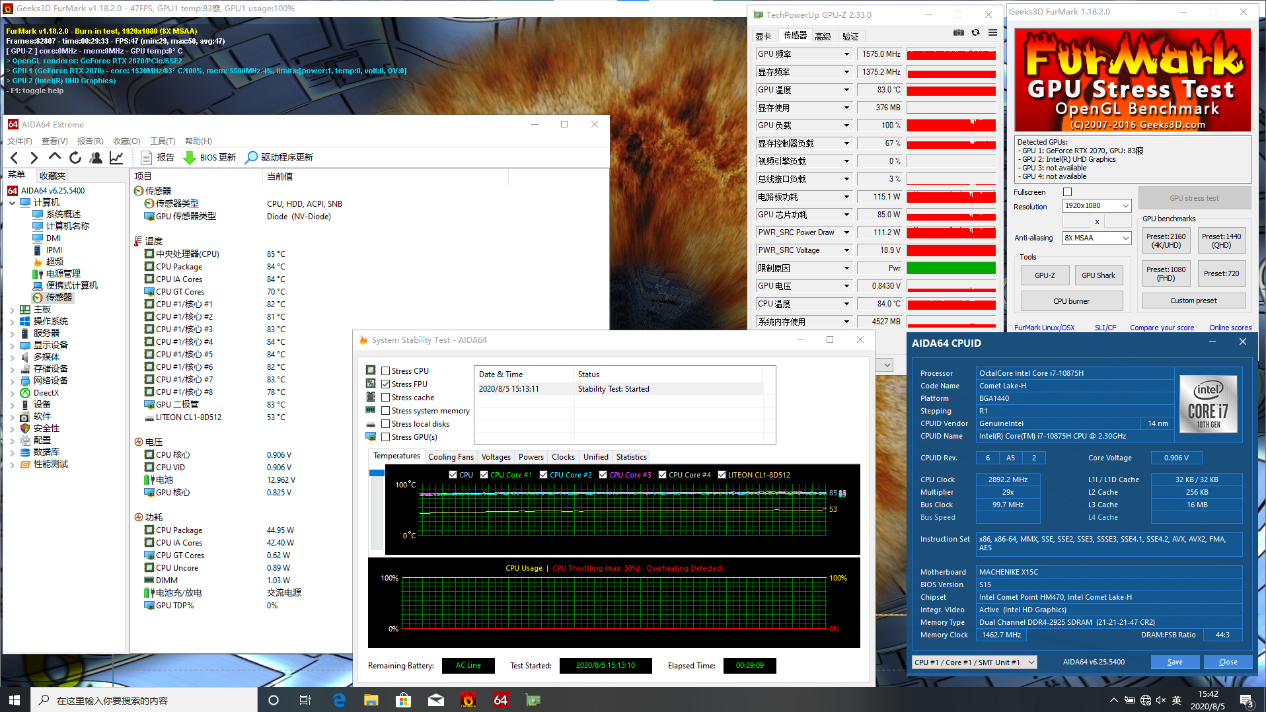Screen dimensions: 1266x712
Task: Switch to Statistics tab in stability test
Action: [631, 457]
